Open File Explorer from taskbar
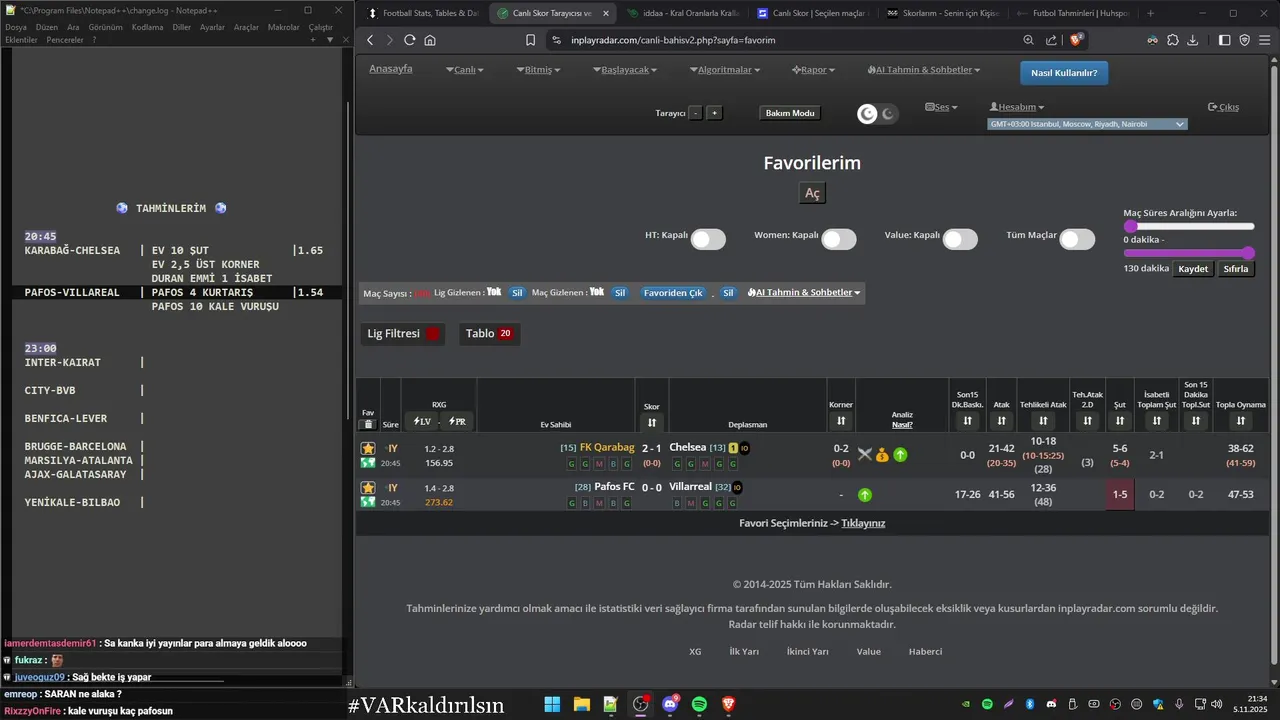 pos(581,704)
